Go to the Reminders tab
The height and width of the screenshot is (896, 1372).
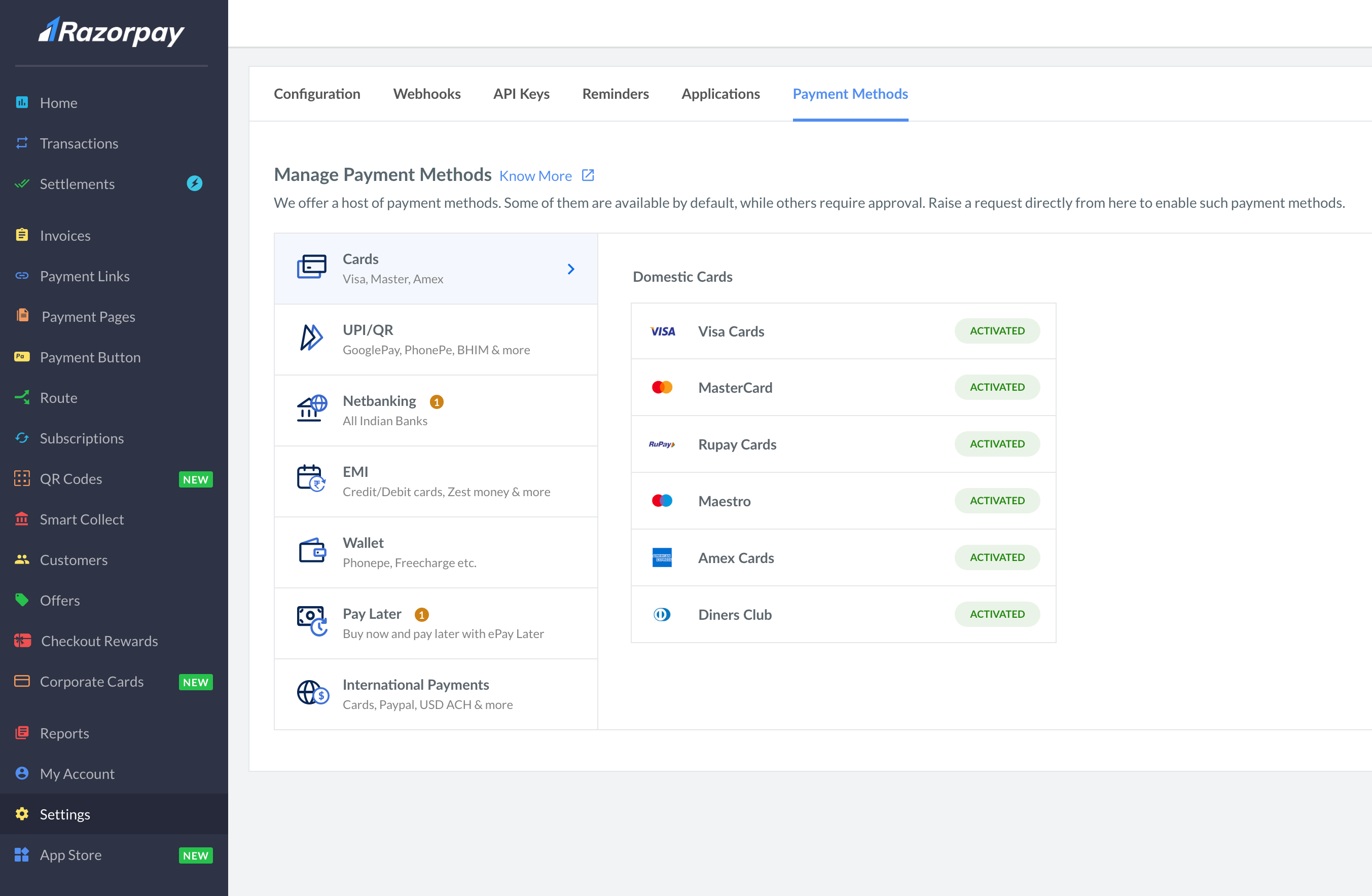point(615,94)
